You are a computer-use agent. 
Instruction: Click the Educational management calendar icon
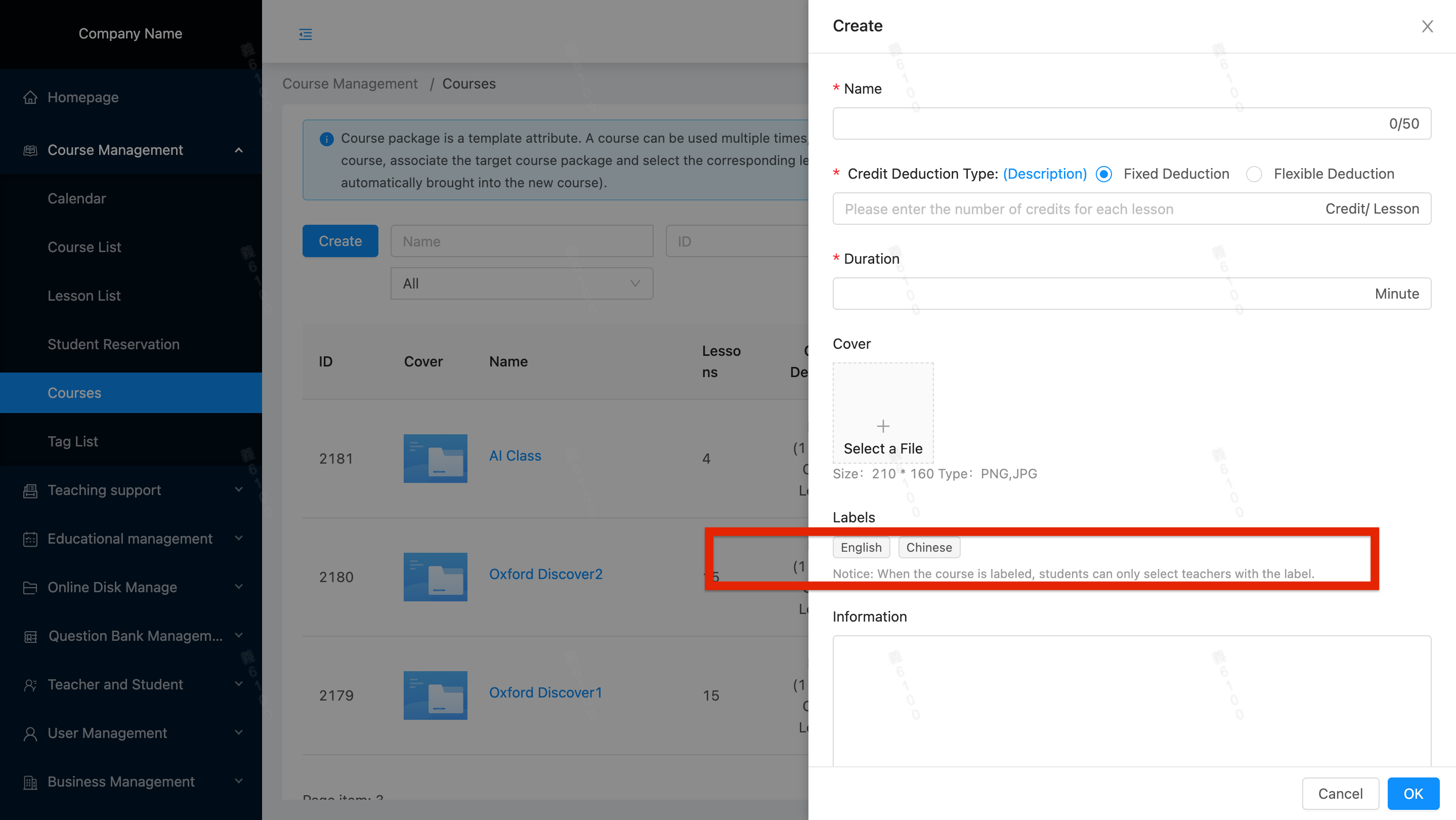(30, 539)
